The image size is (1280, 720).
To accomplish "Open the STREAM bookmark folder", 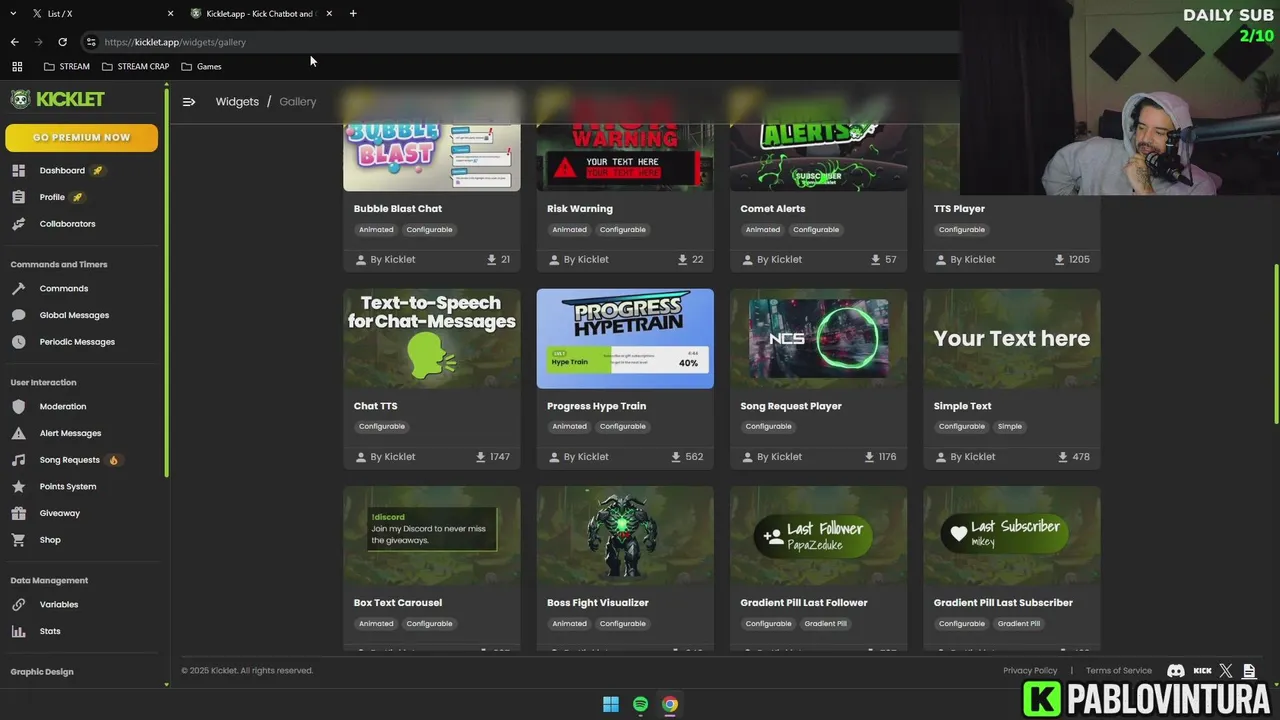I will point(67,66).
